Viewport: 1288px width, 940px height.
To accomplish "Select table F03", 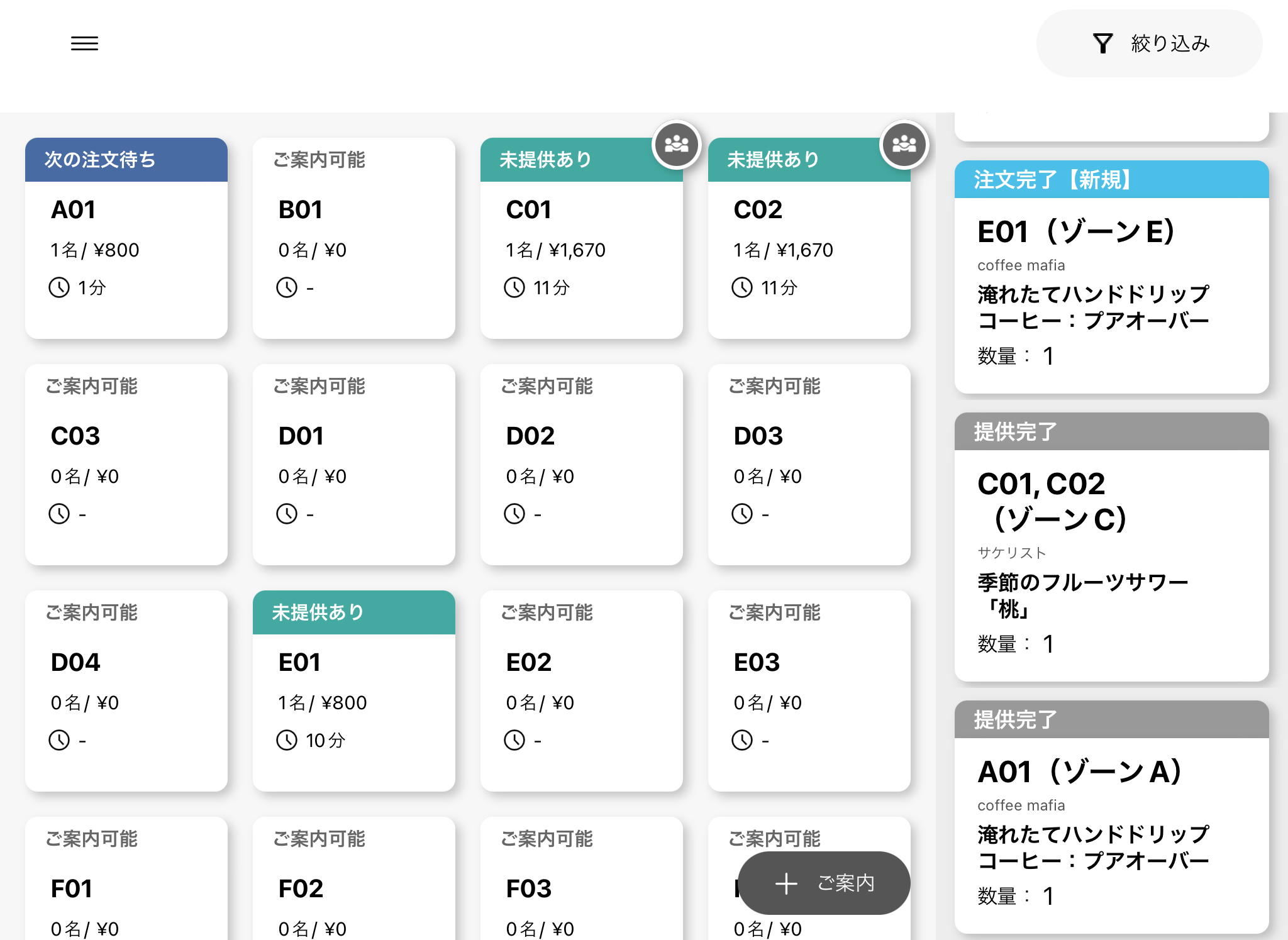I will tap(582, 878).
